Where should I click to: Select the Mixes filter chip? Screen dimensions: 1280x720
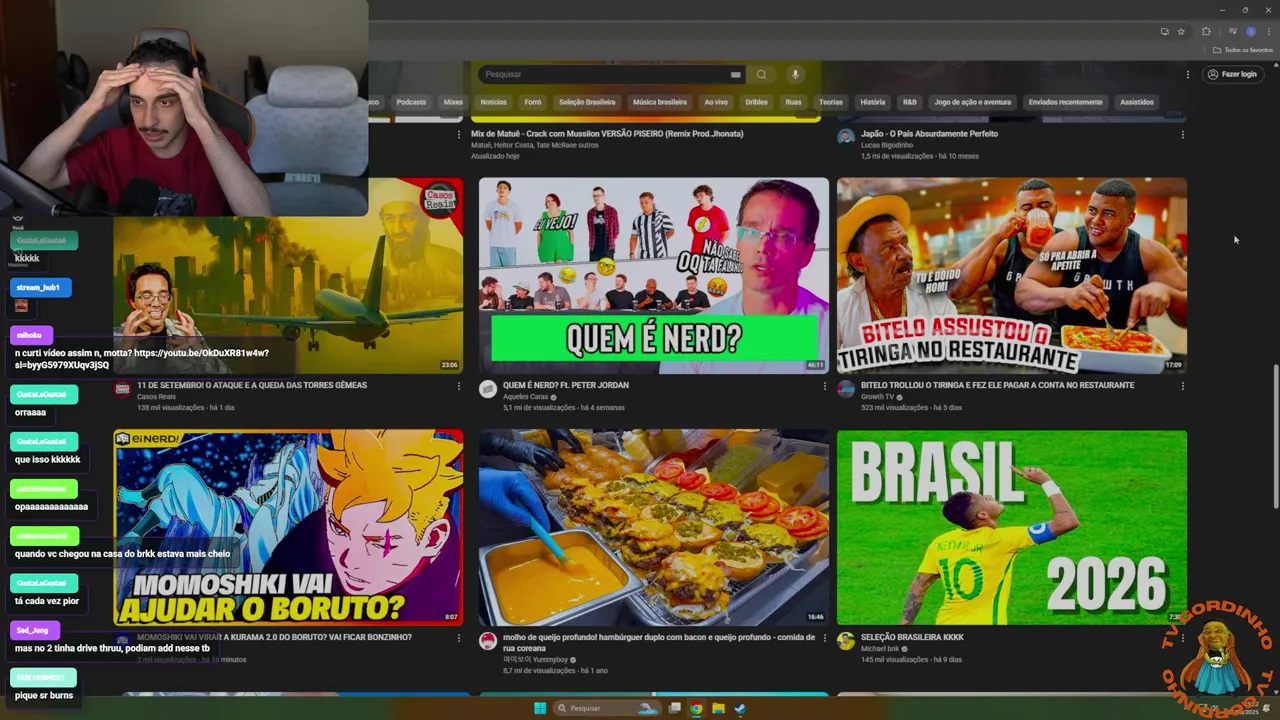(453, 102)
